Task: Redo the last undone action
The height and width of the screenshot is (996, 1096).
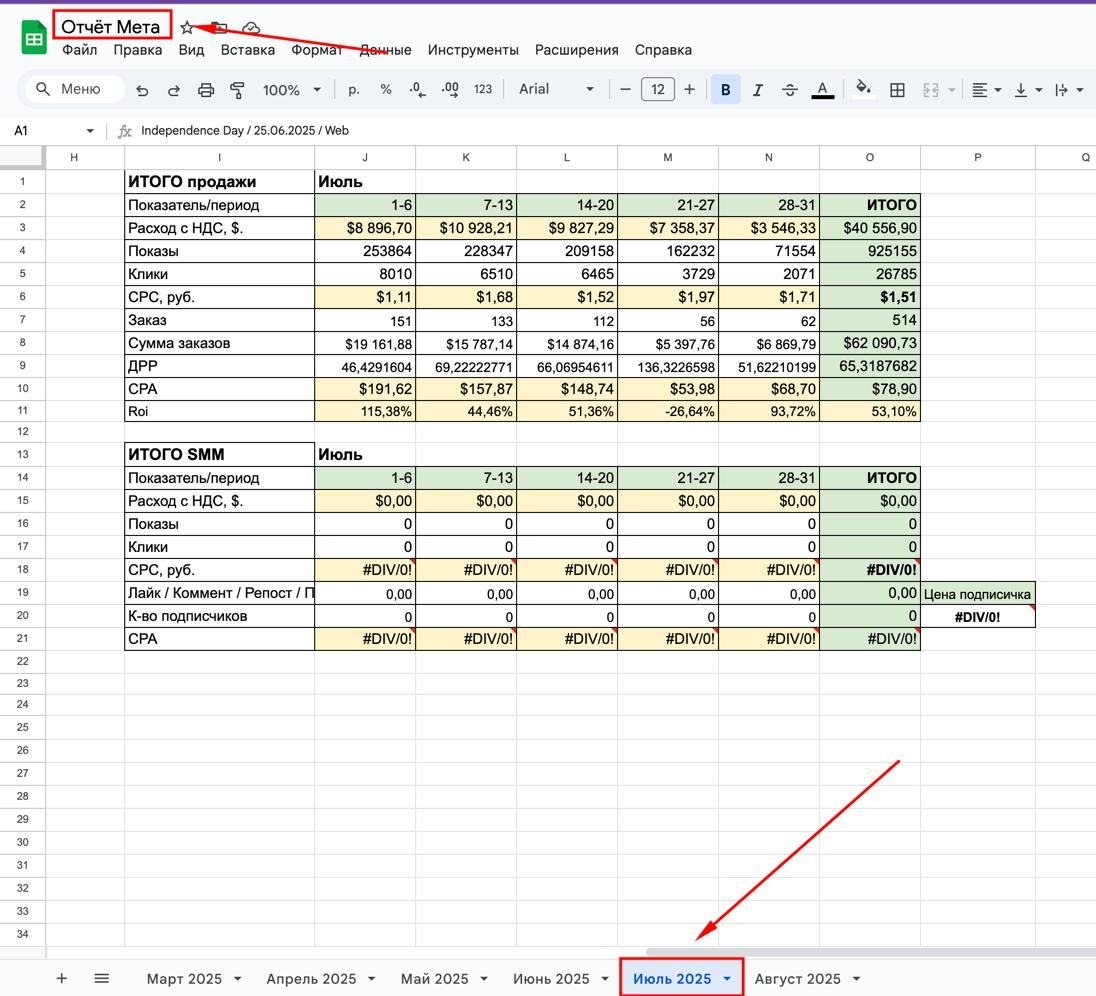Action: tap(174, 89)
